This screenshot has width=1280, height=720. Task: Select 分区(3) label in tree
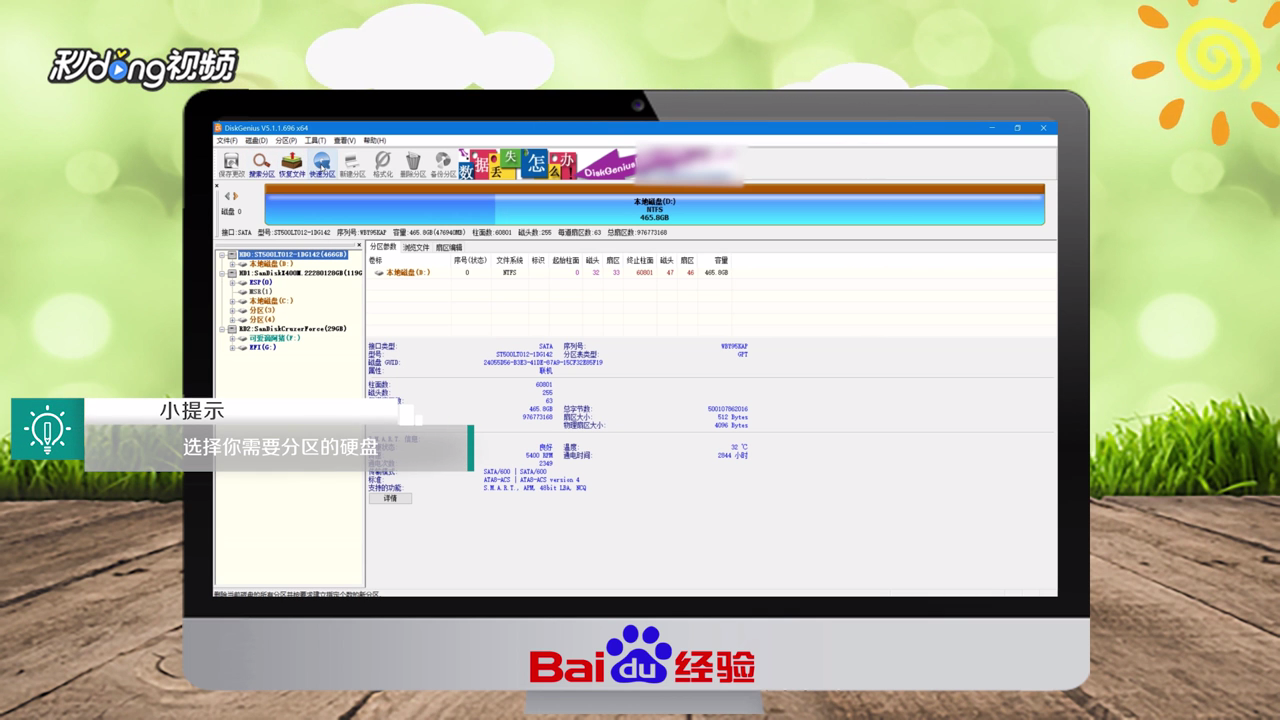click(x=262, y=310)
